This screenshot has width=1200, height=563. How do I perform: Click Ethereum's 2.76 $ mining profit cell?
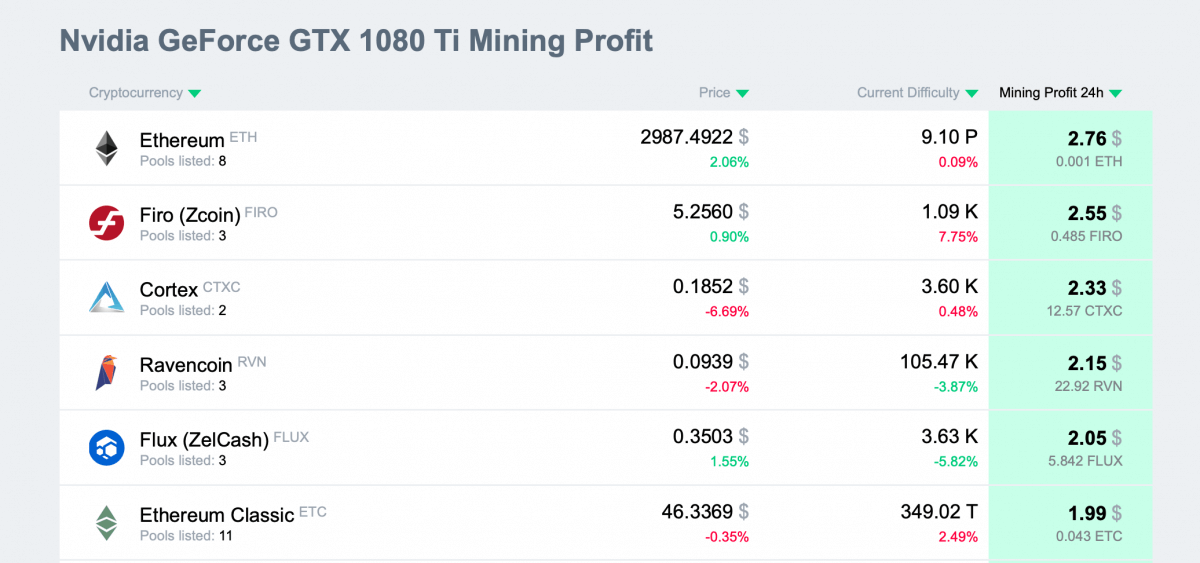click(1086, 138)
